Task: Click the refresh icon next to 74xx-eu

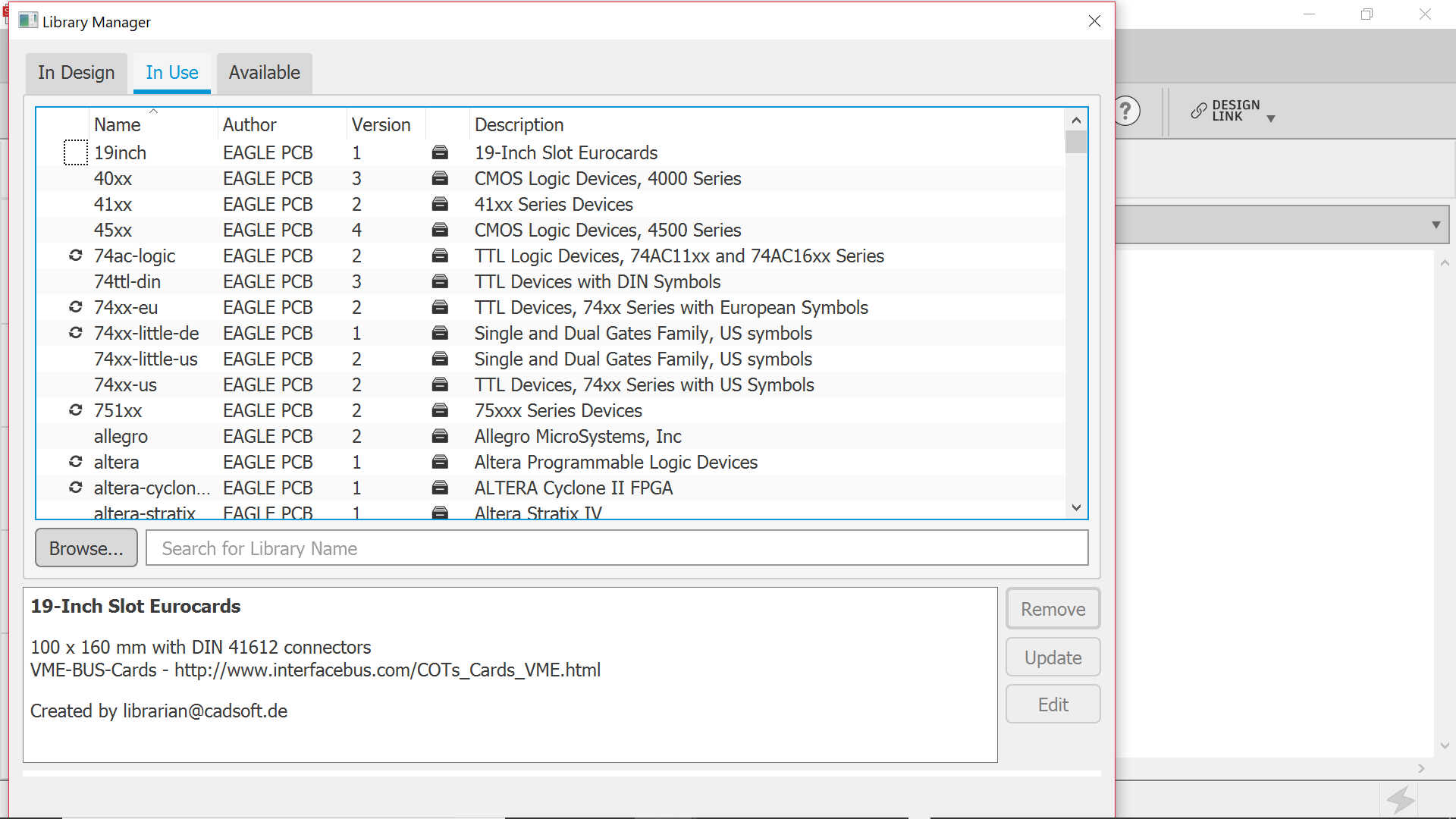Action: pyautogui.click(x=75, y=307)
